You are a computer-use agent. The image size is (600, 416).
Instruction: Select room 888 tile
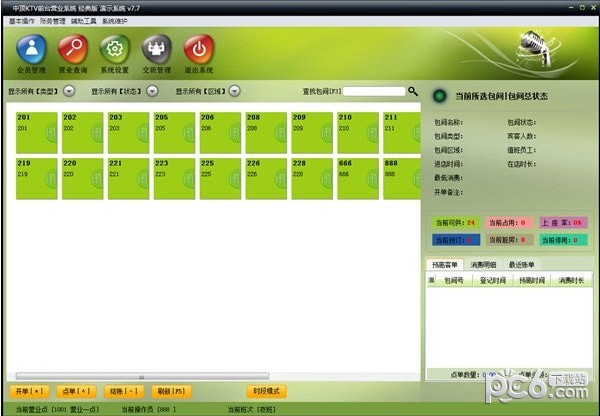coord(402,178)
